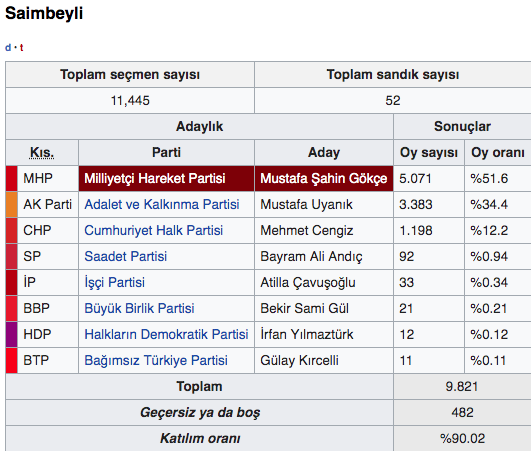Viewport: 531px width, 451px height.
Task: Select the Katılım oranı value cell
Action: tap(463, 438)
